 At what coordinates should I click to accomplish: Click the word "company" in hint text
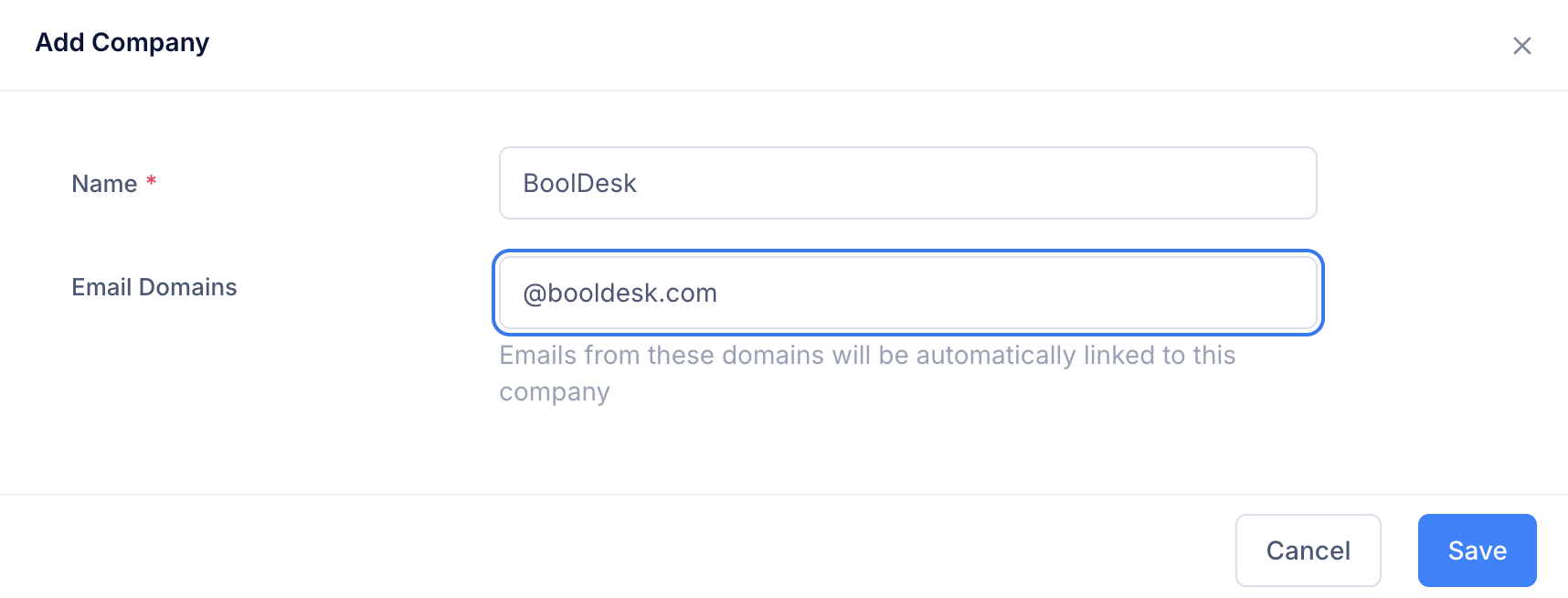pyautogui.click(x=554, y=392)
